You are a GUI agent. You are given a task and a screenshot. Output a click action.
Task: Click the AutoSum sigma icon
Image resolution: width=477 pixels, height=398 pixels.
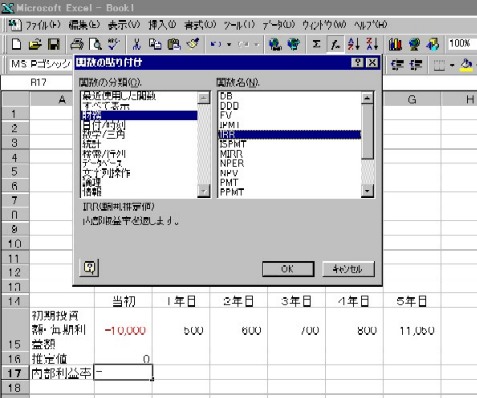(316, 44)
